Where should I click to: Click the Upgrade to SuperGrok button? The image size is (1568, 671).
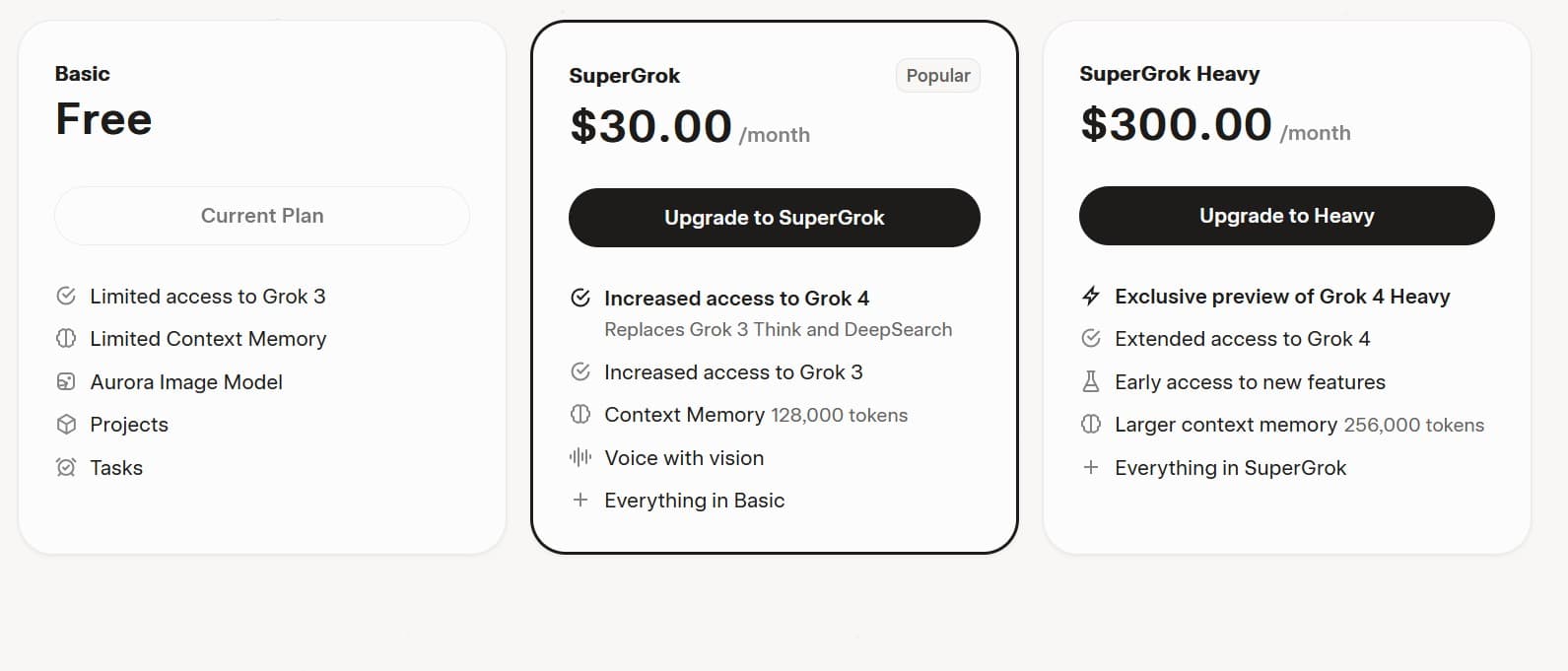click(x=774, y=218)
